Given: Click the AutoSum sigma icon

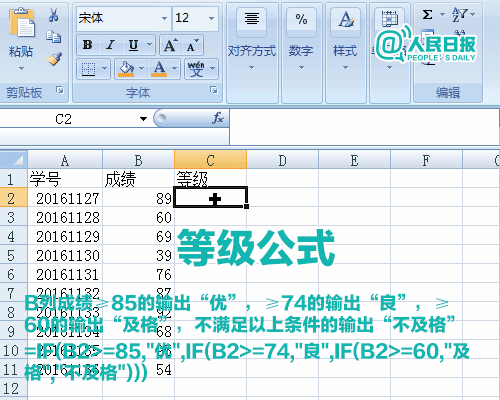Looking at the screenshot, I should pyautogui.click(x=427, y=15).
